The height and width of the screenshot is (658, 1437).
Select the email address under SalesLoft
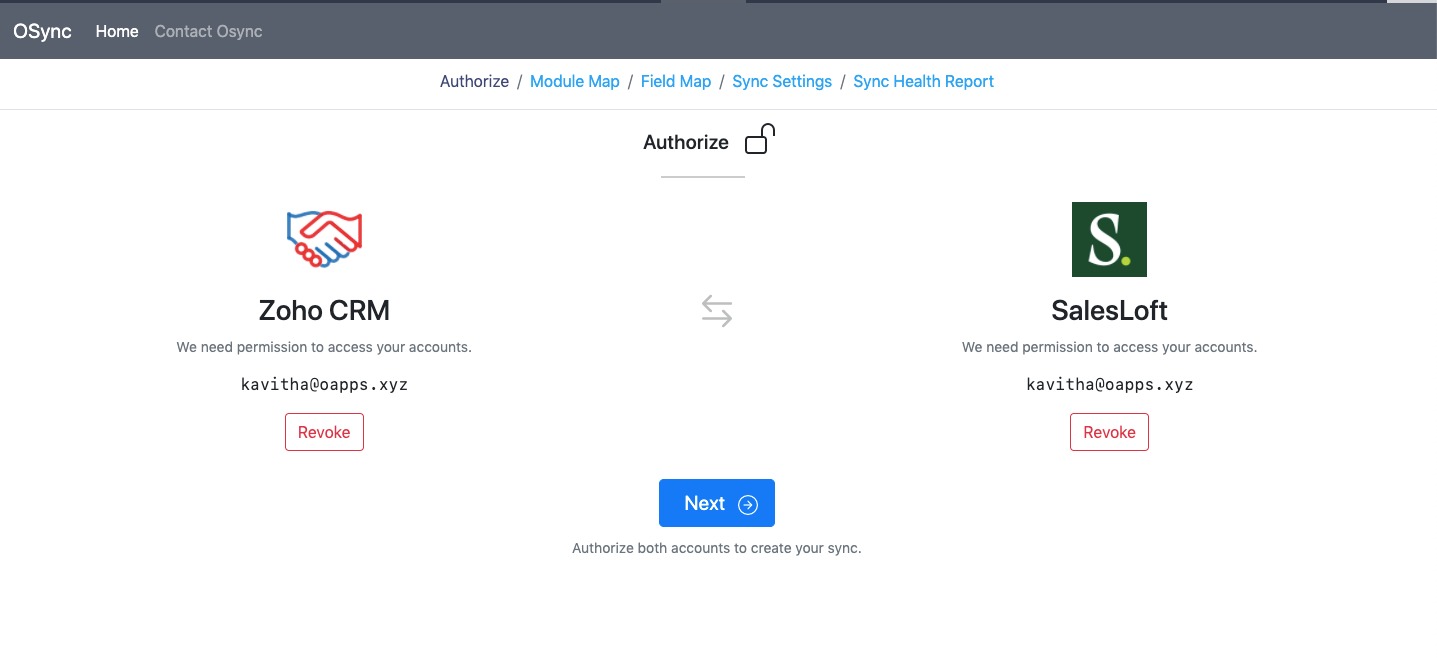(x=1109, y=384)
